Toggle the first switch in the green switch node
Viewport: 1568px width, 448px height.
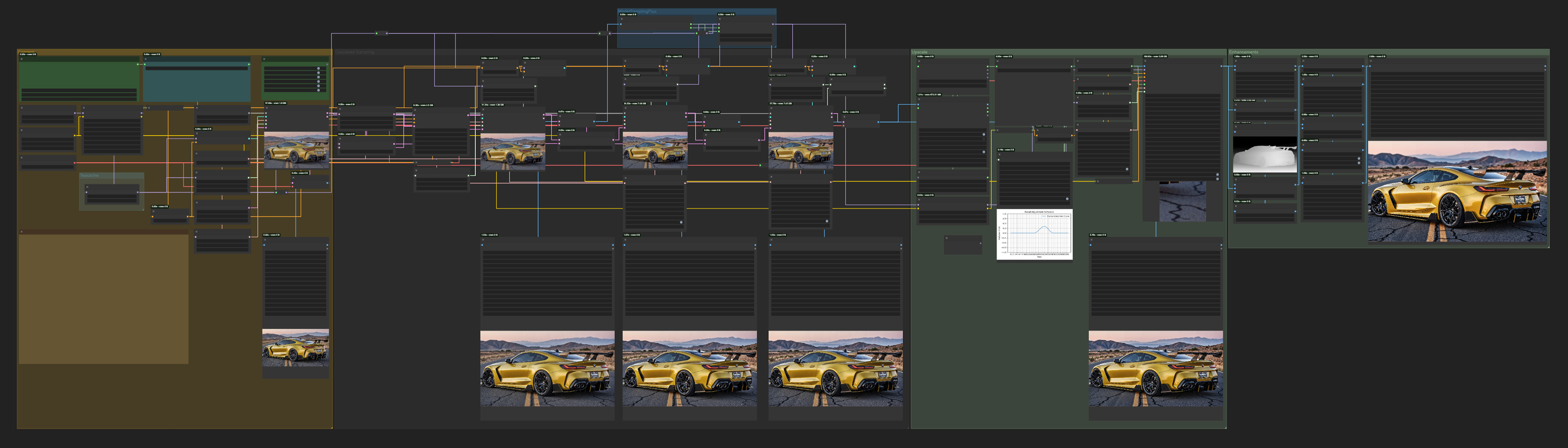click(318, 69)
